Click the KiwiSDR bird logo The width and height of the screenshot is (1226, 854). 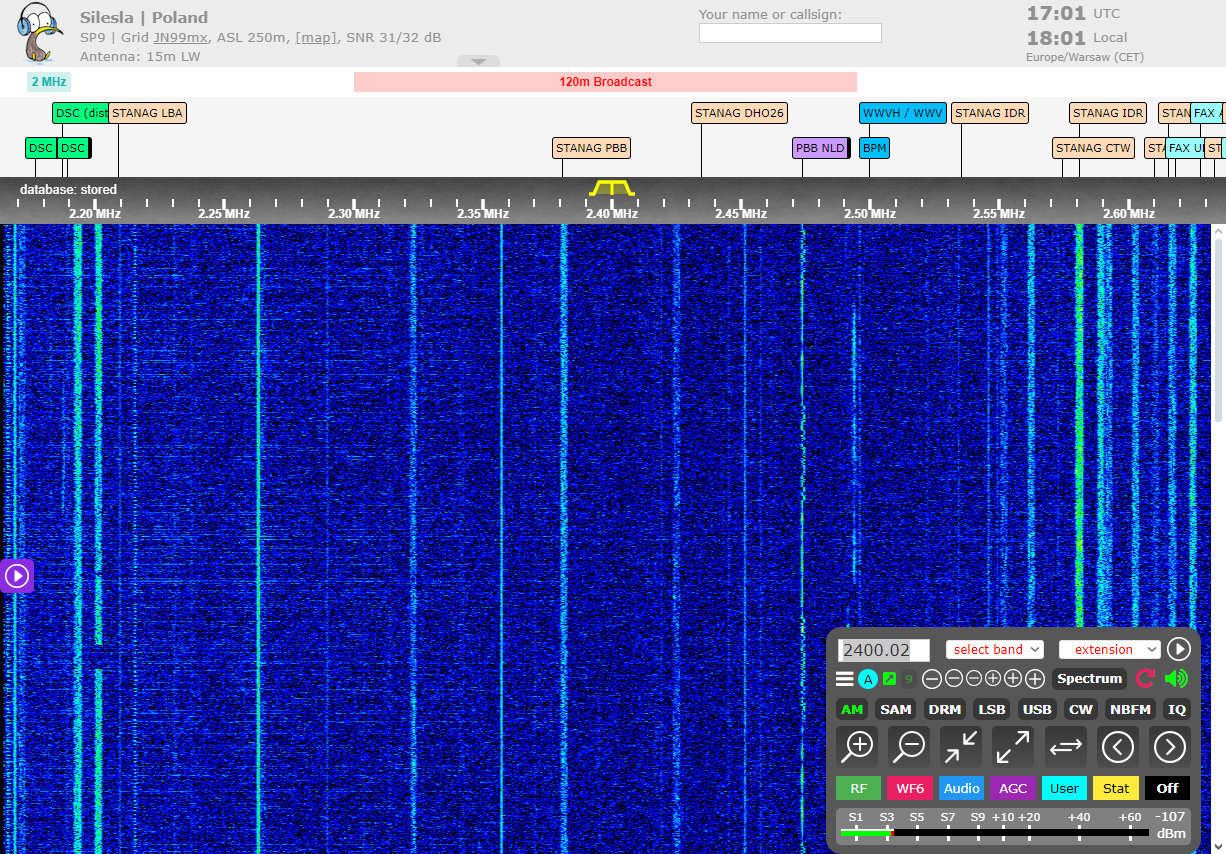tap(40, 32)
